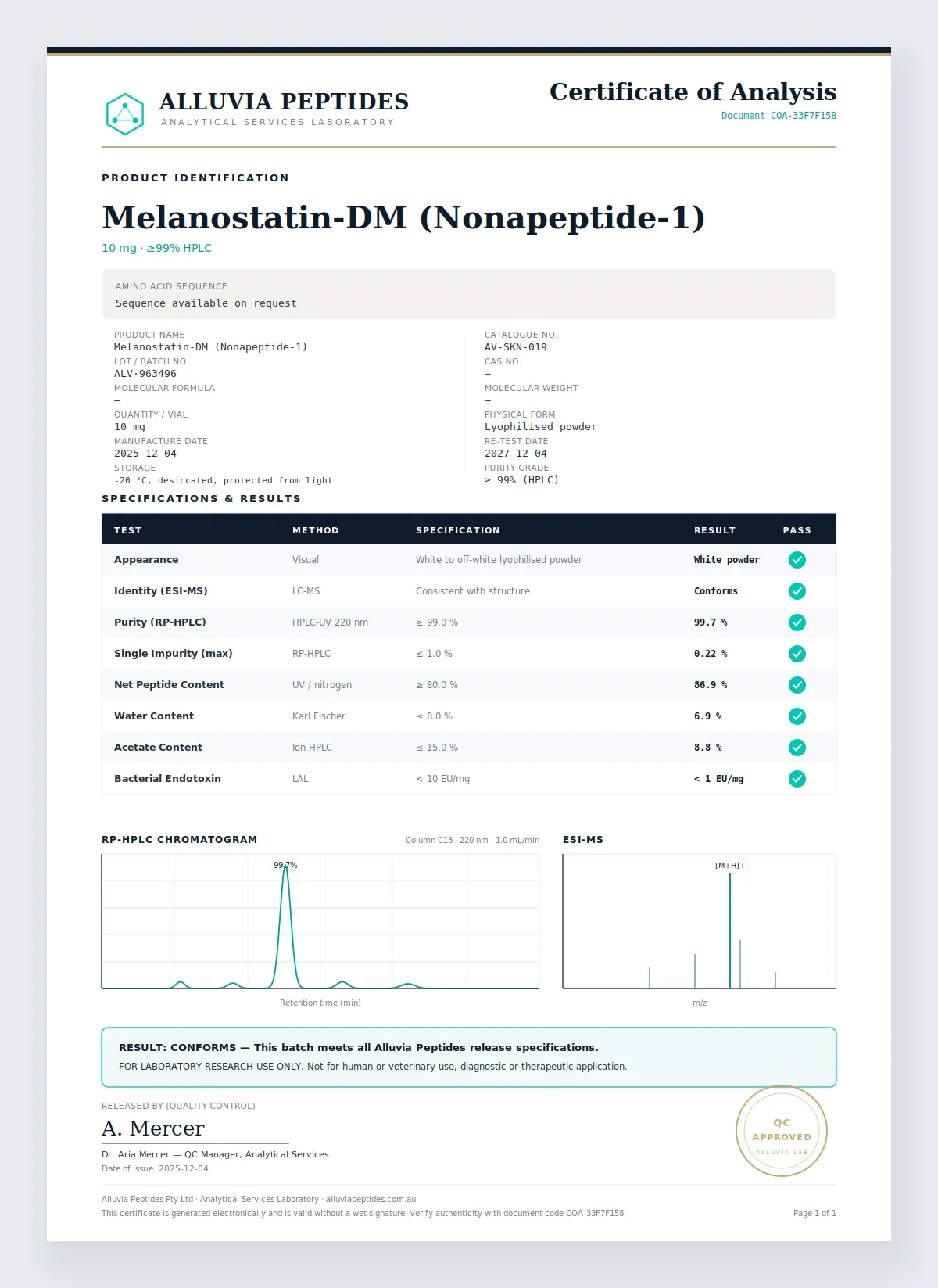
Task: Click the tallest ESI-MS spectrum line
Action: click(730, 931)
